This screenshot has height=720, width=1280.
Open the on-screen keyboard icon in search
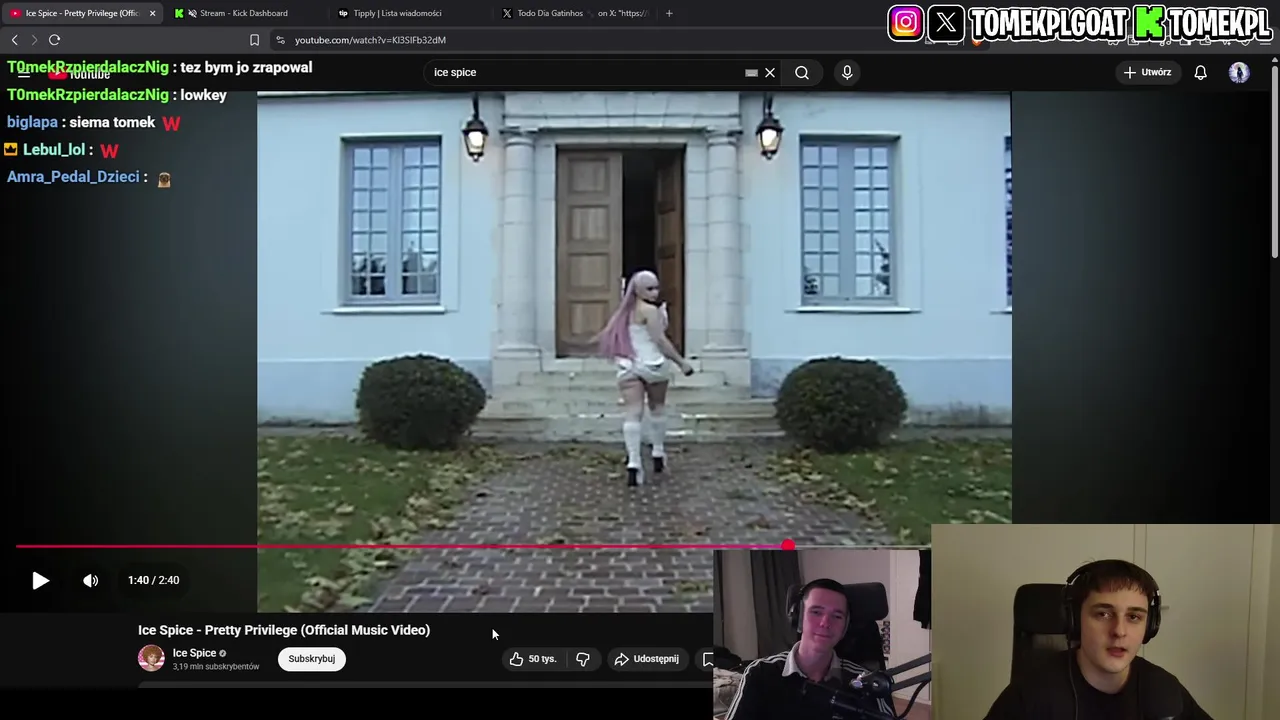click(x=751, y=72)
